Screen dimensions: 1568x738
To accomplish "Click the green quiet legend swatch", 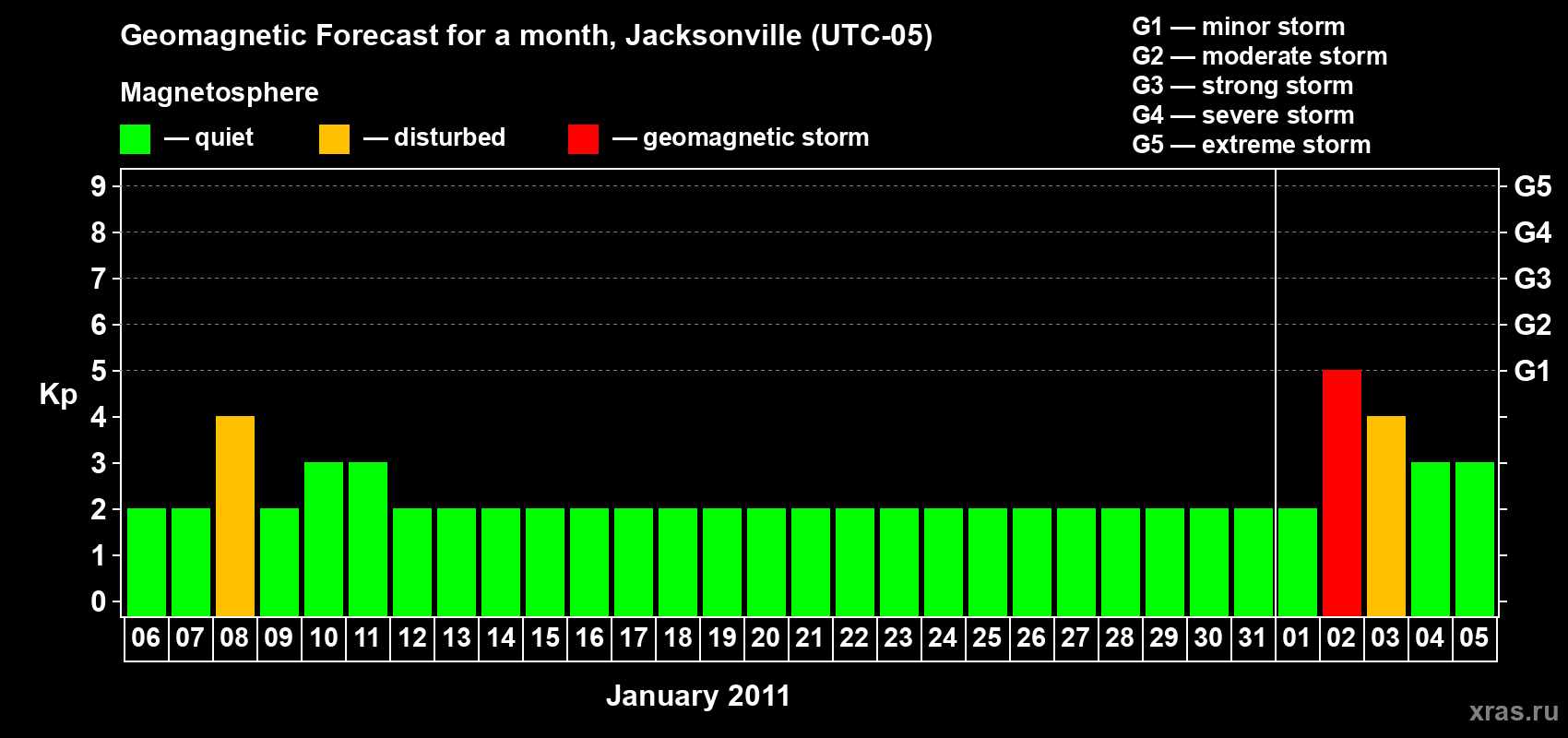I will (x=135, y=139).
